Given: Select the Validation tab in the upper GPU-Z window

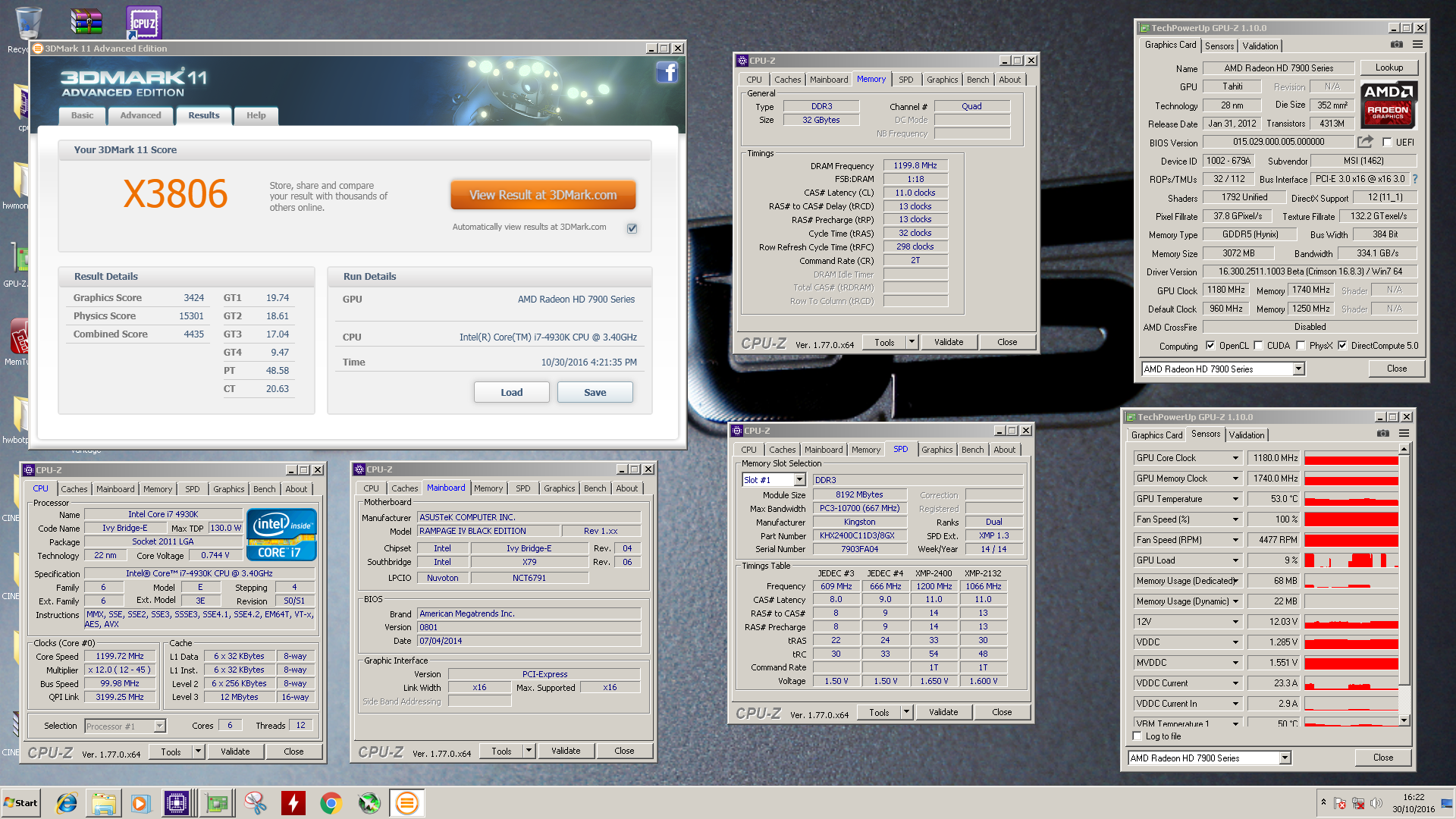Looking at the screenshot, I should 1260,46.
